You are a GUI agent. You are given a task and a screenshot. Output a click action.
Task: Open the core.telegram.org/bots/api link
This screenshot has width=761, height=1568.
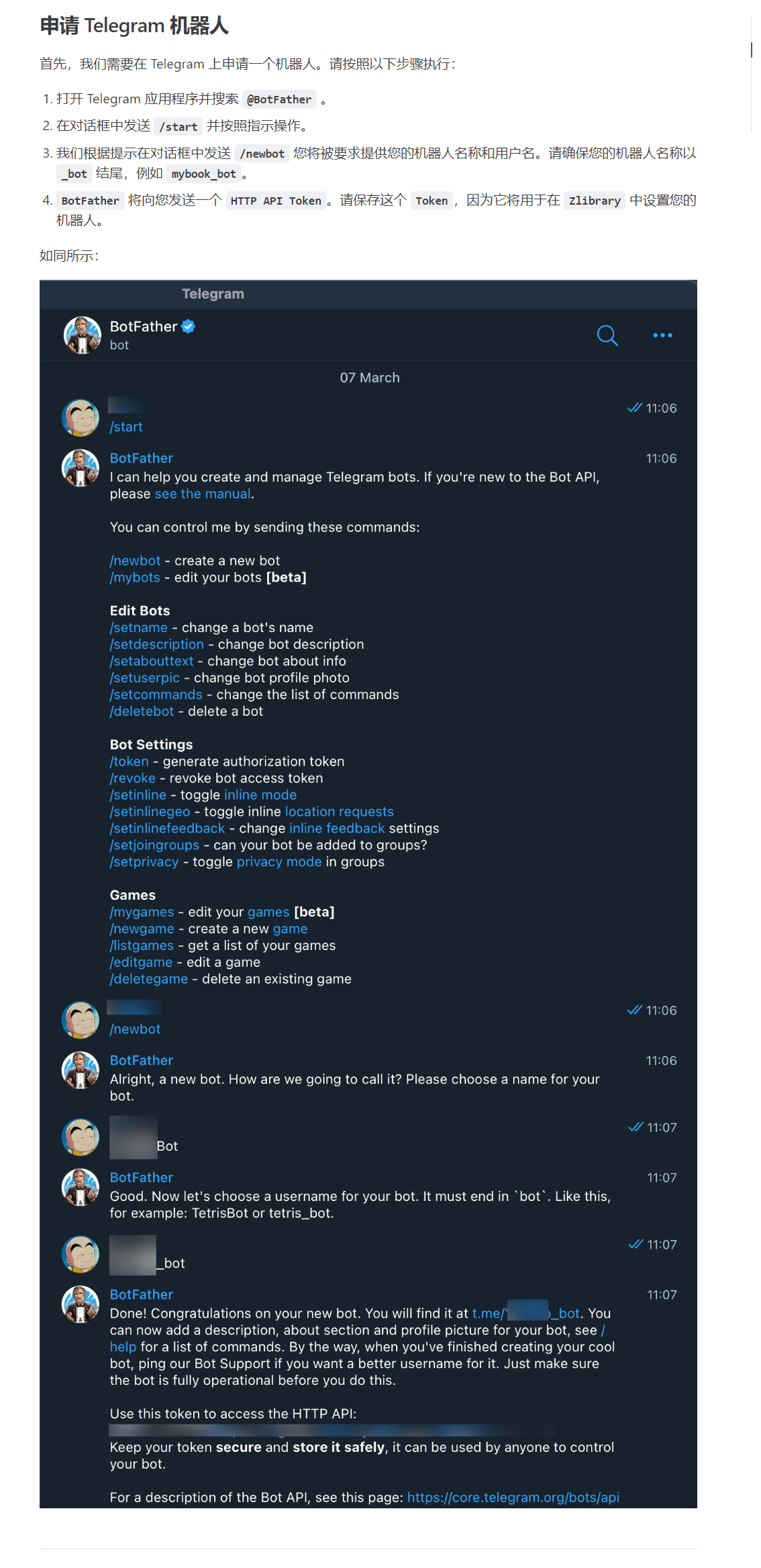pos(513,1498)
